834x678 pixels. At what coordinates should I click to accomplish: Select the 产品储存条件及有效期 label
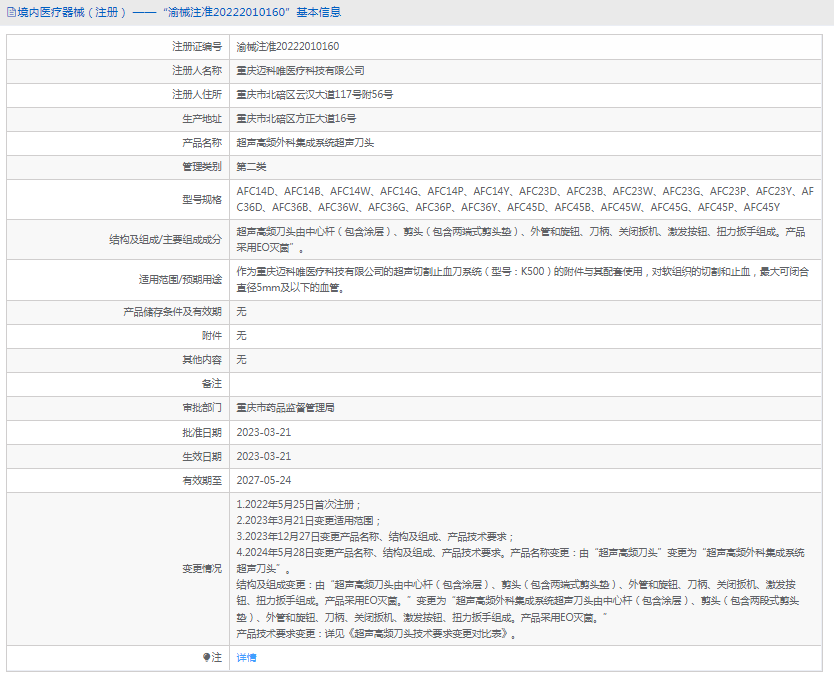point(172,312)
